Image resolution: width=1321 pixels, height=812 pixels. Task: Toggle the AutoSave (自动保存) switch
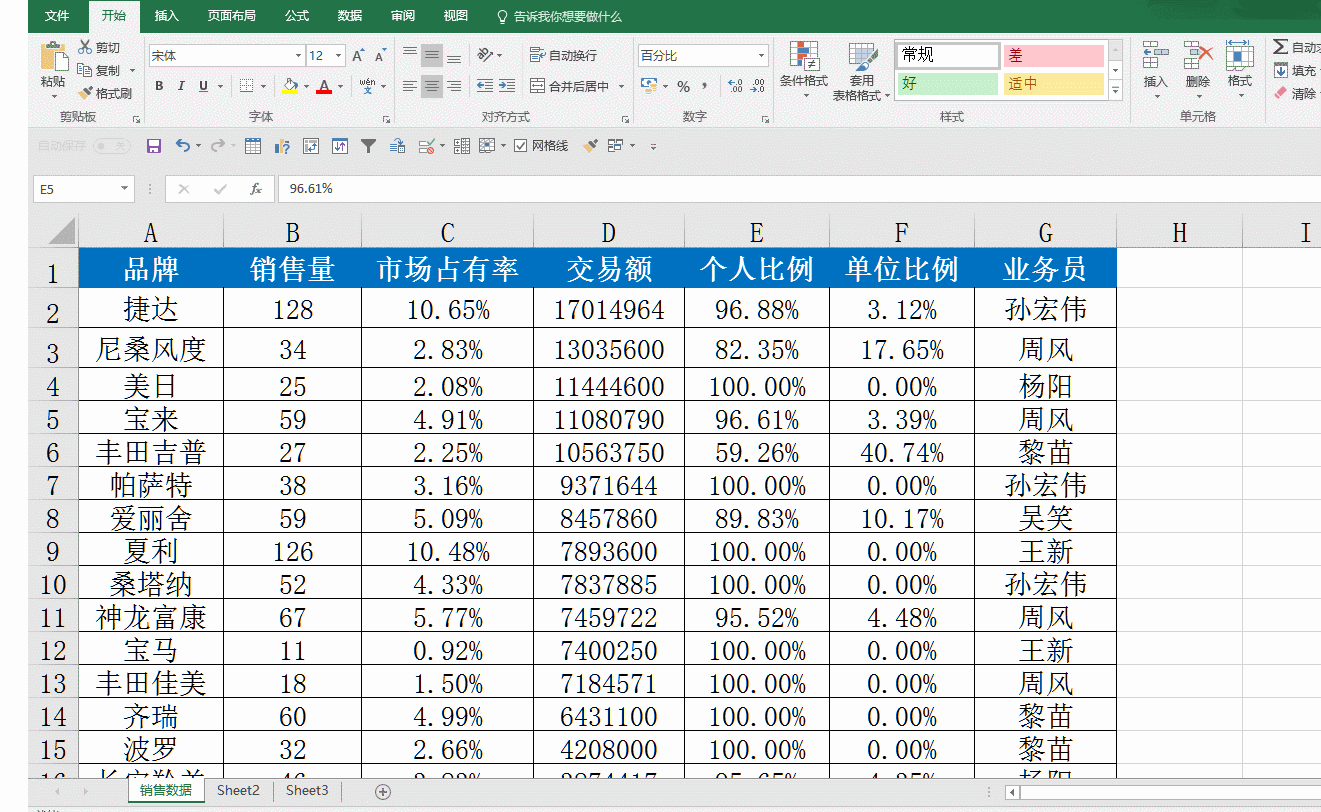click(x=111, y=146)
